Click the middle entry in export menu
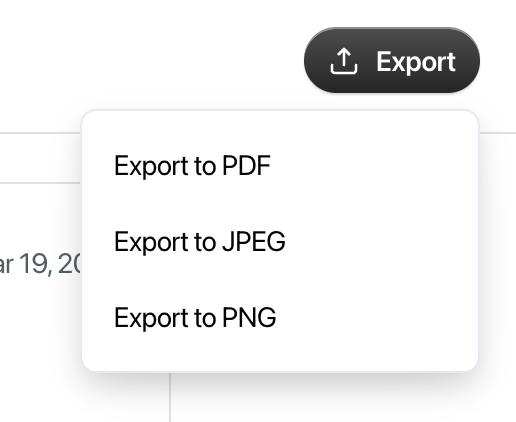 pos(280,241)
